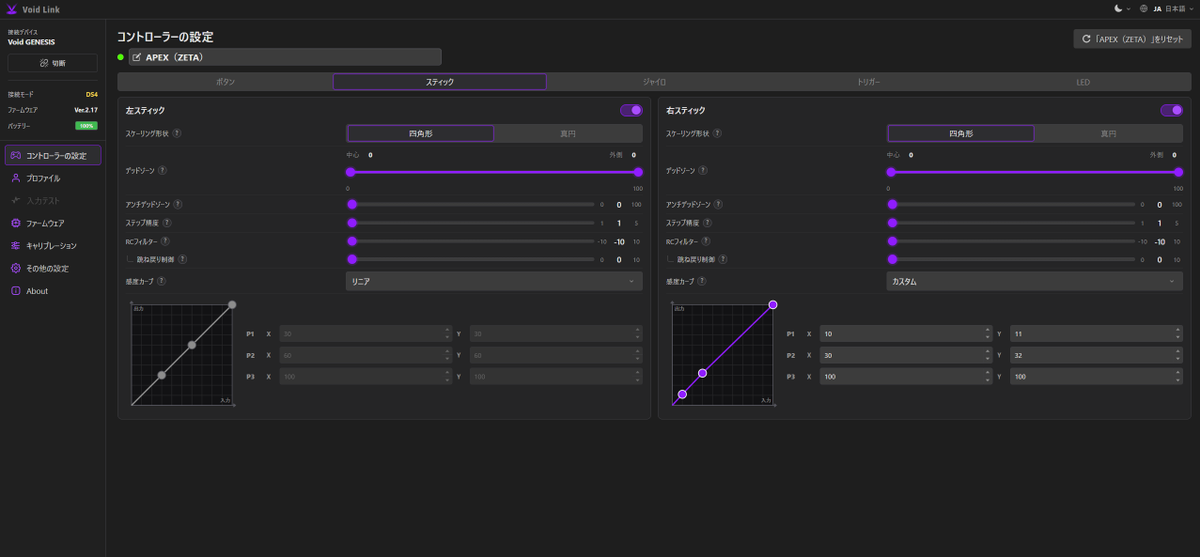
Task: Click the help icon for left stick 跳ね戻り制御
Action: (x=182, y=259)
